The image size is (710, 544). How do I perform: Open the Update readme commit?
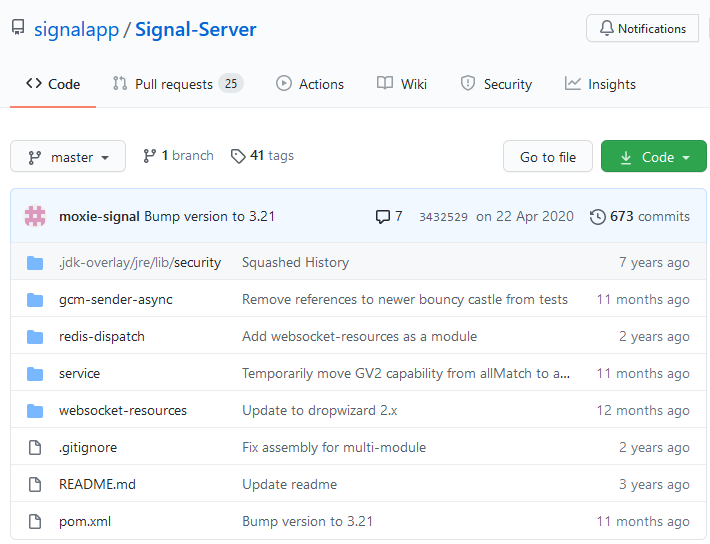(x=290, y=484)
